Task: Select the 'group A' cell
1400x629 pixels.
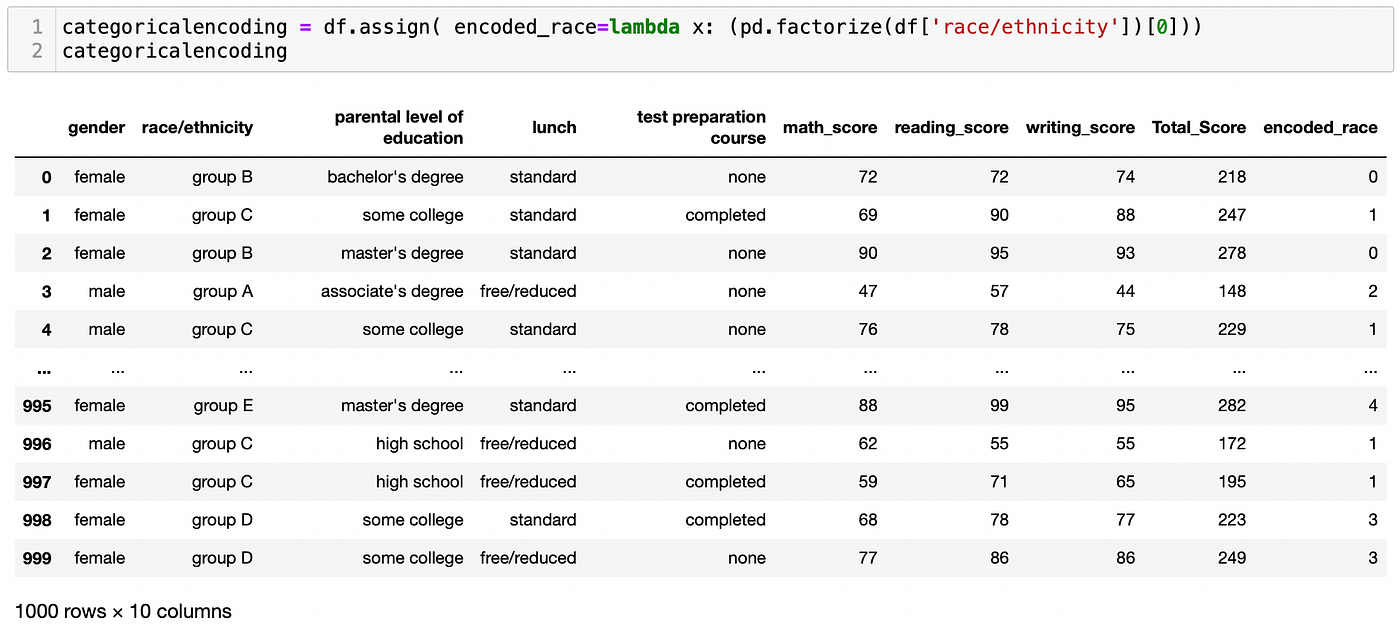Action: (222, 292)
